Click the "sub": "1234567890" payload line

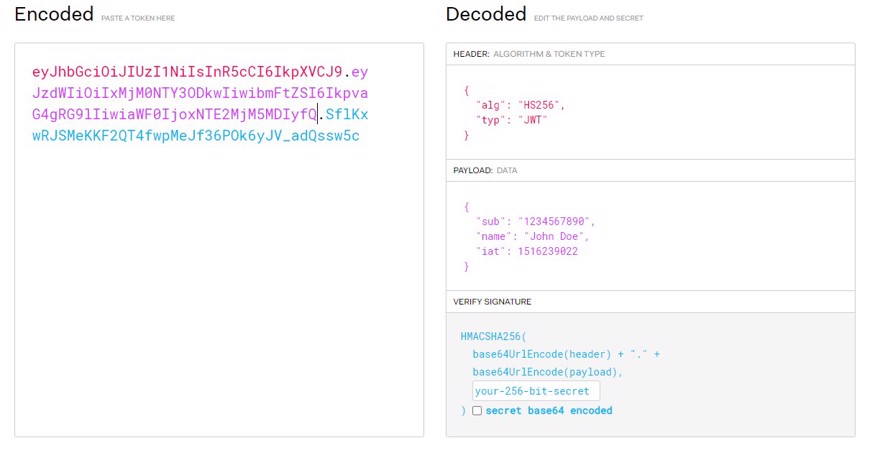(x=535, y=221)
